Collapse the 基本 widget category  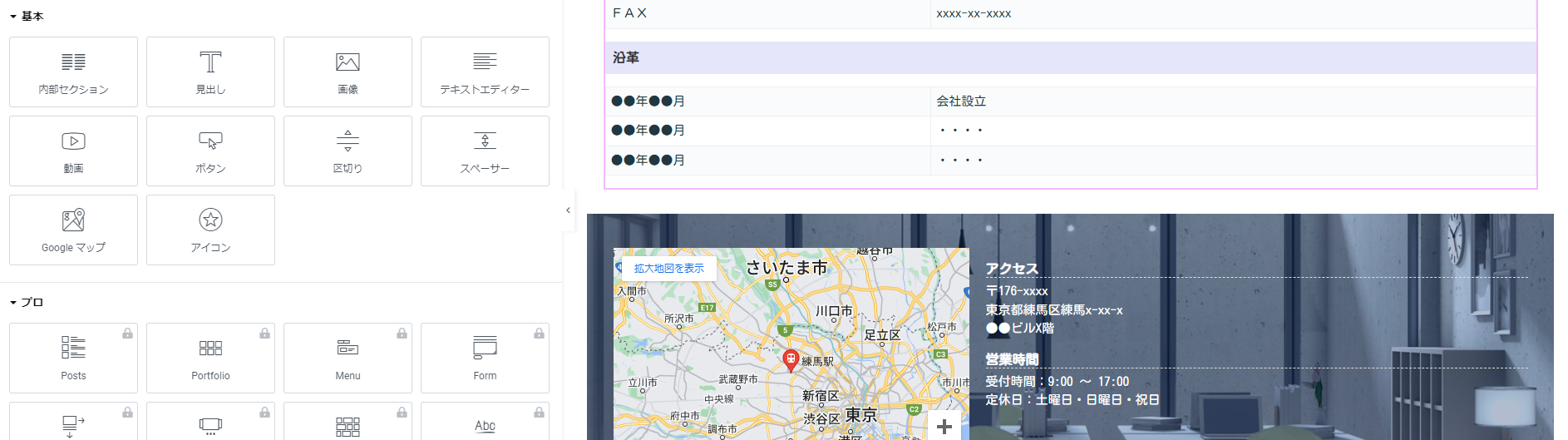coord(27,16)
